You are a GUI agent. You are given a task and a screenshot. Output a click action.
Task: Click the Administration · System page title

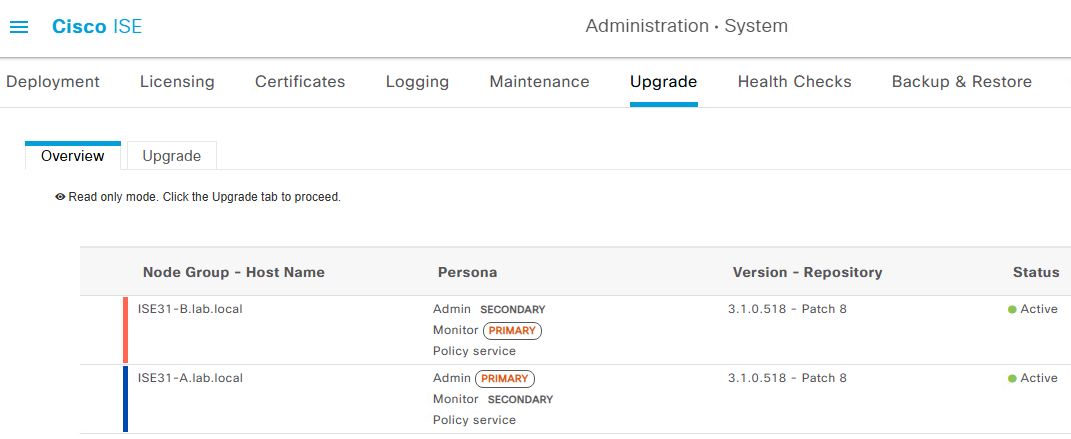point(686,27)
